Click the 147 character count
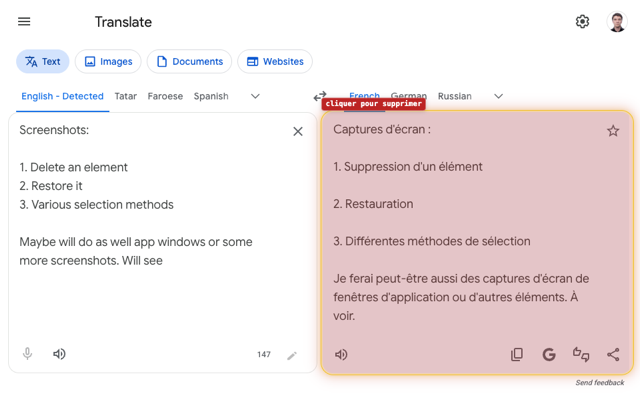Viewport: 640px width, 400px height. pyautogui.click(x=264, y=354)
